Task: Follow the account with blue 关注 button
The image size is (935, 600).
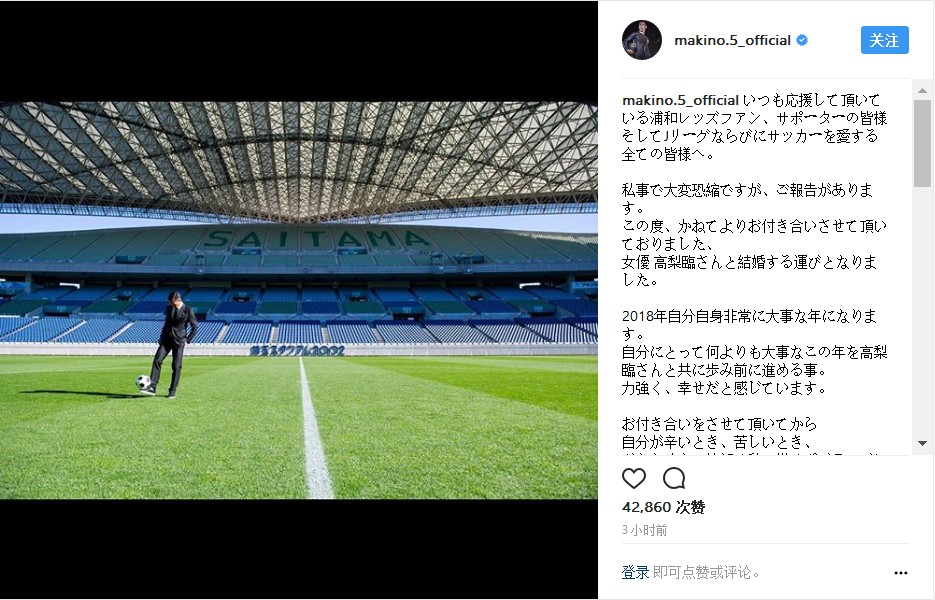Action: click(x=884, y=40)
